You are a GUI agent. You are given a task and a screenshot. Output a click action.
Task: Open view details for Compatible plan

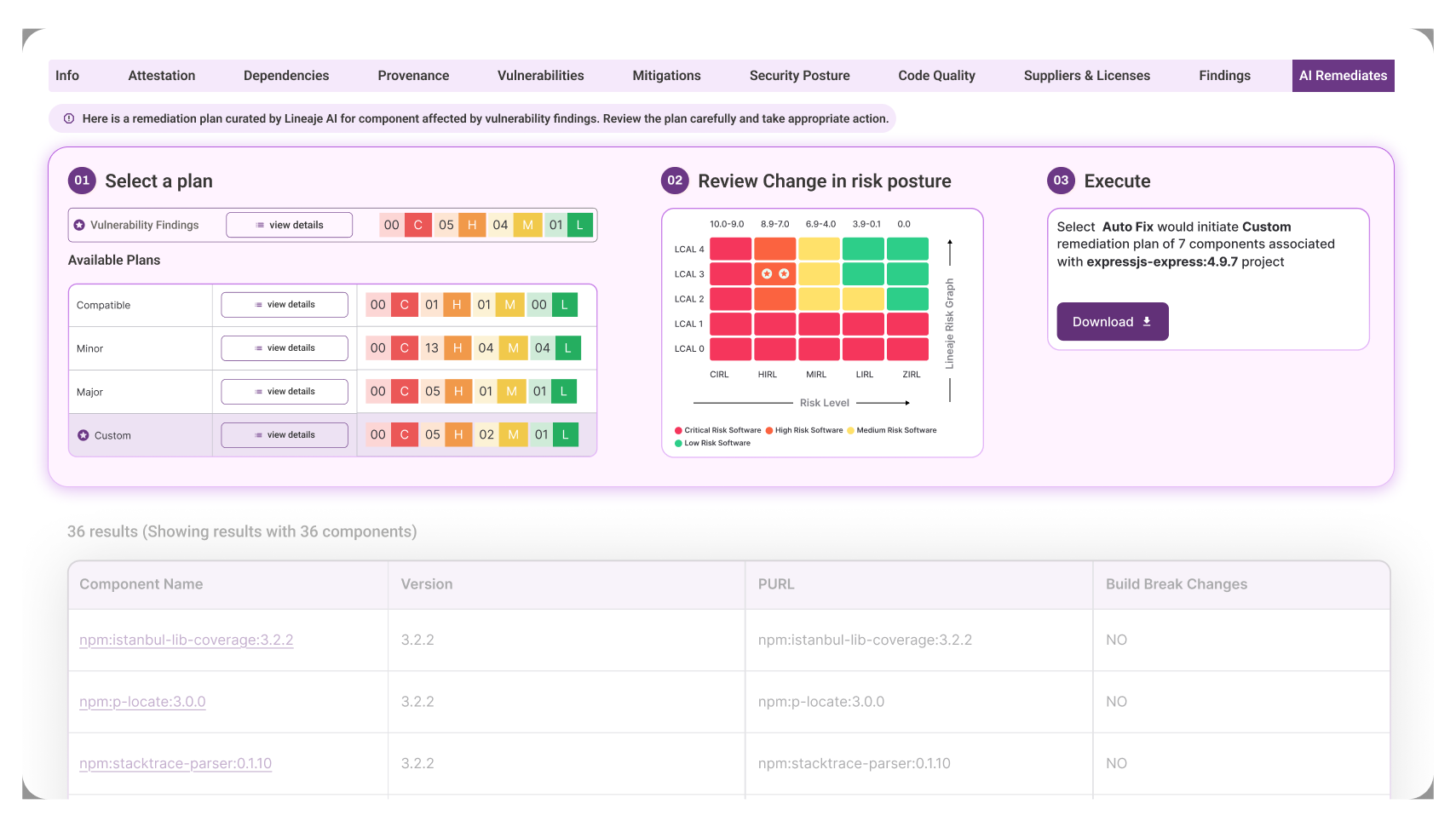pyautogui.click(x=285, y=305)
